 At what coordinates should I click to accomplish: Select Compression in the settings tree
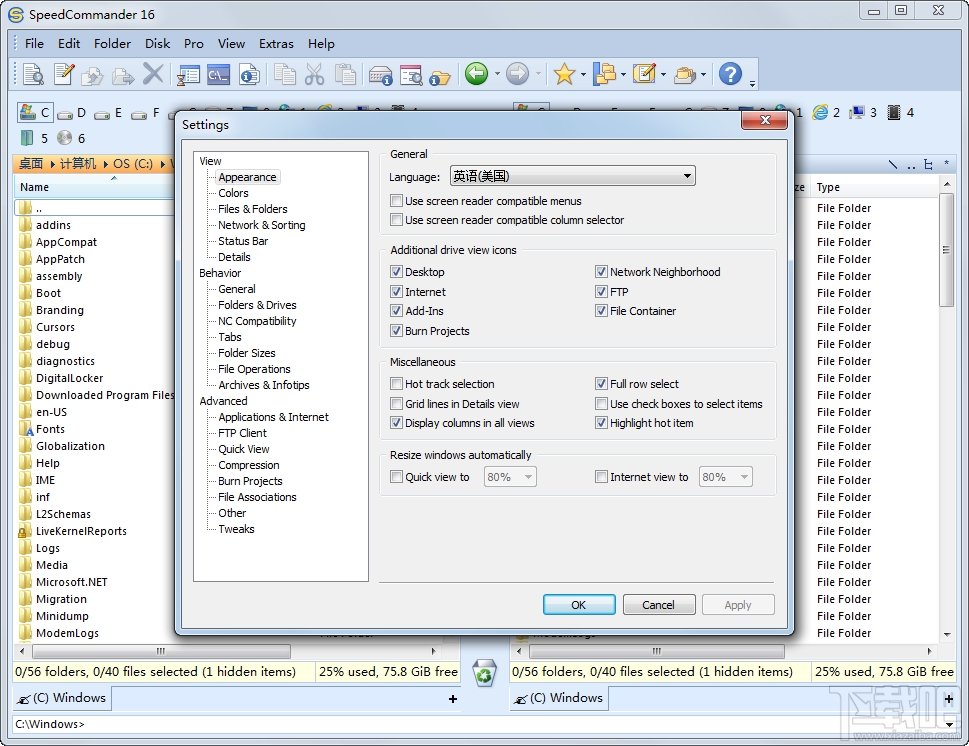pyautogui.click(x=246, y=465)
